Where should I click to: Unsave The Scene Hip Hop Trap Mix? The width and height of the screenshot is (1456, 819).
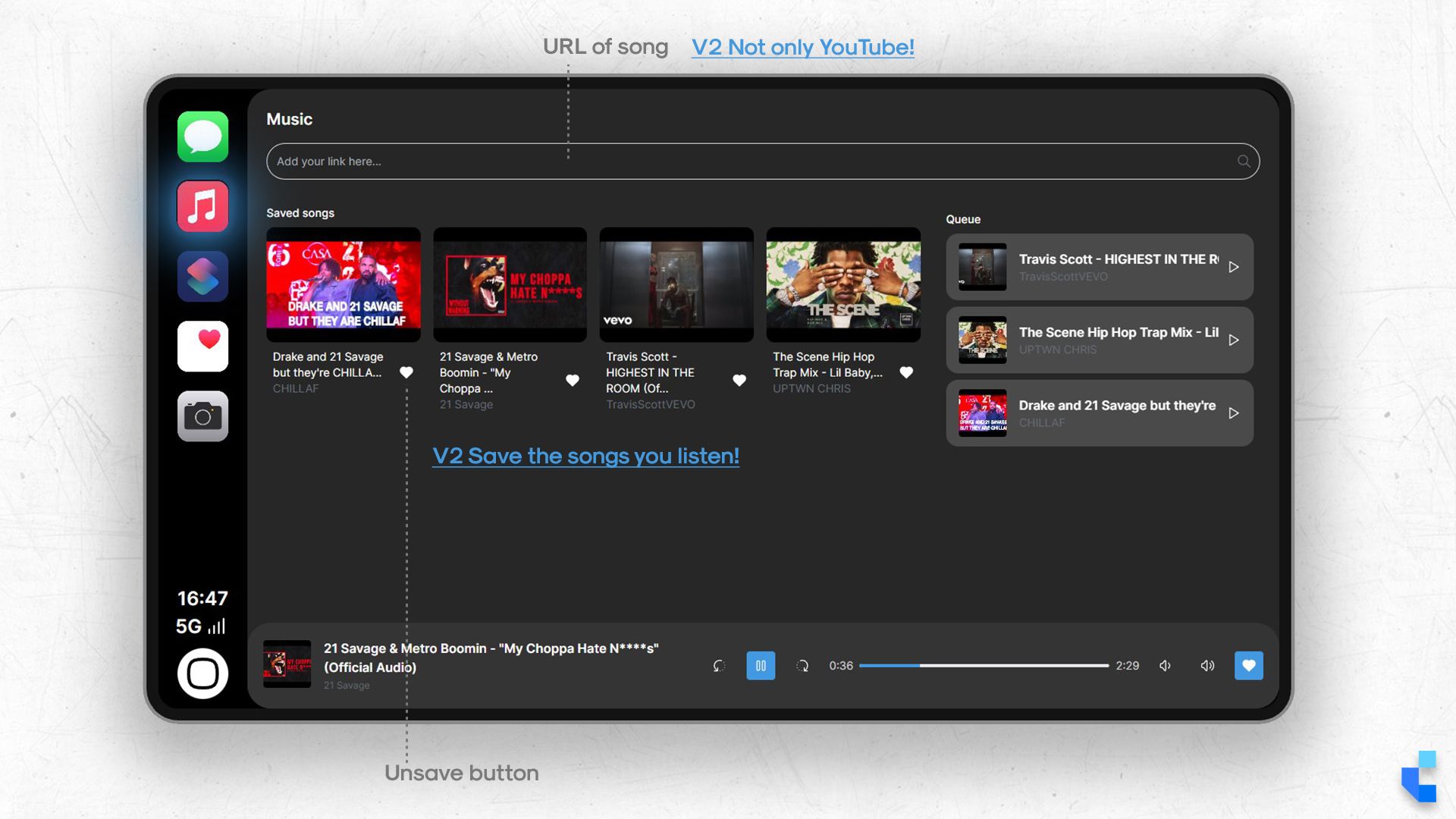[x=906, y=372]
